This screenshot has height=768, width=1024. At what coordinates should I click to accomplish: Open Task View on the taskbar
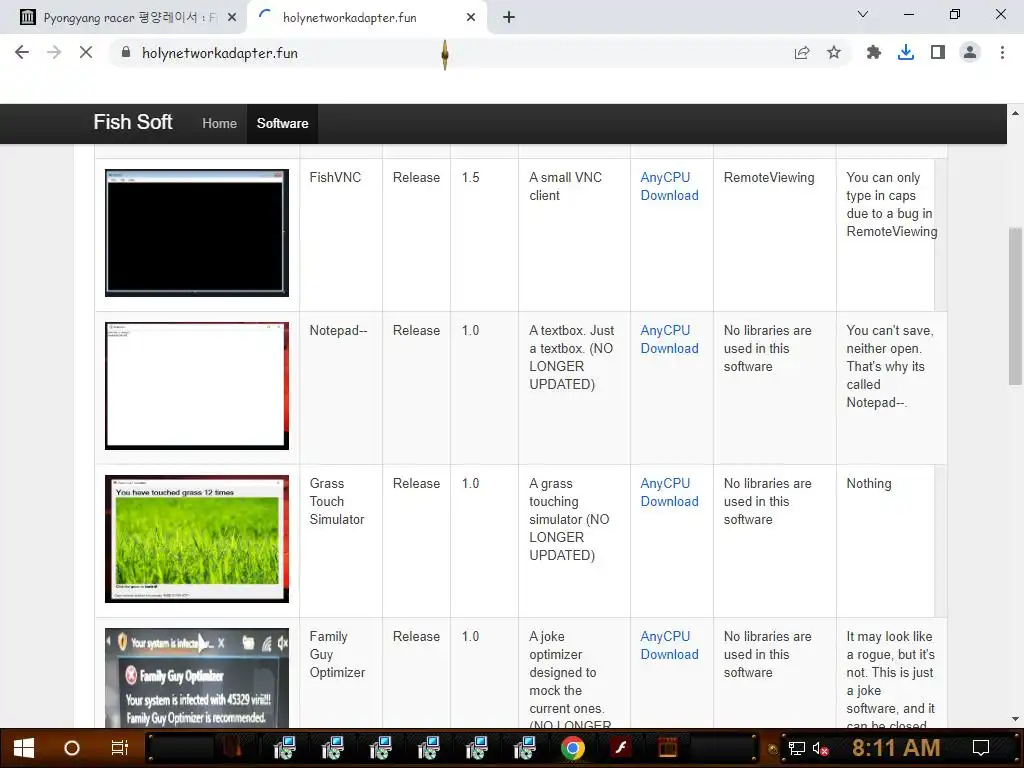click(x=120, y=748)
